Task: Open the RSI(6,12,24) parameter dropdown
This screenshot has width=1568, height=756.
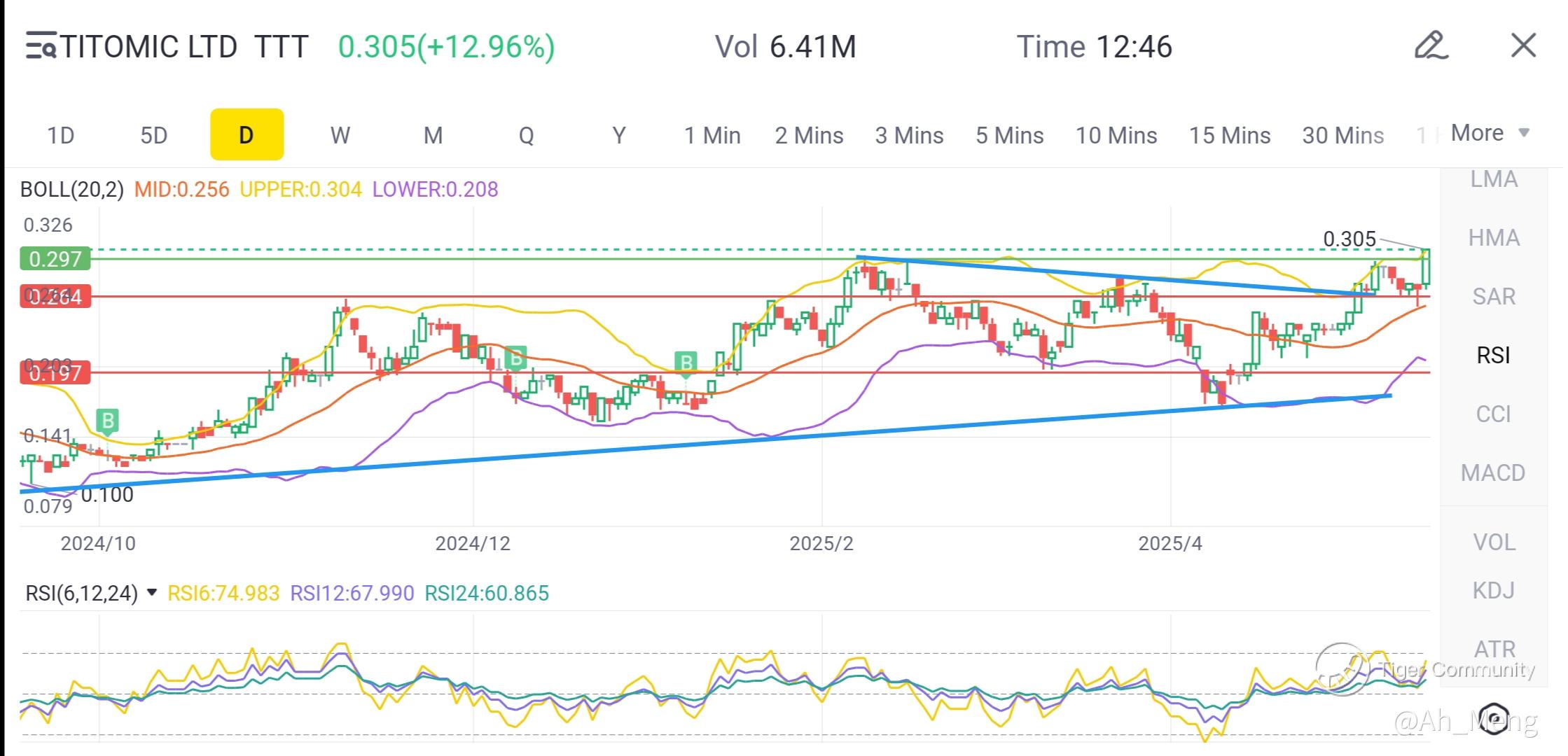Action: coord(151,594)
